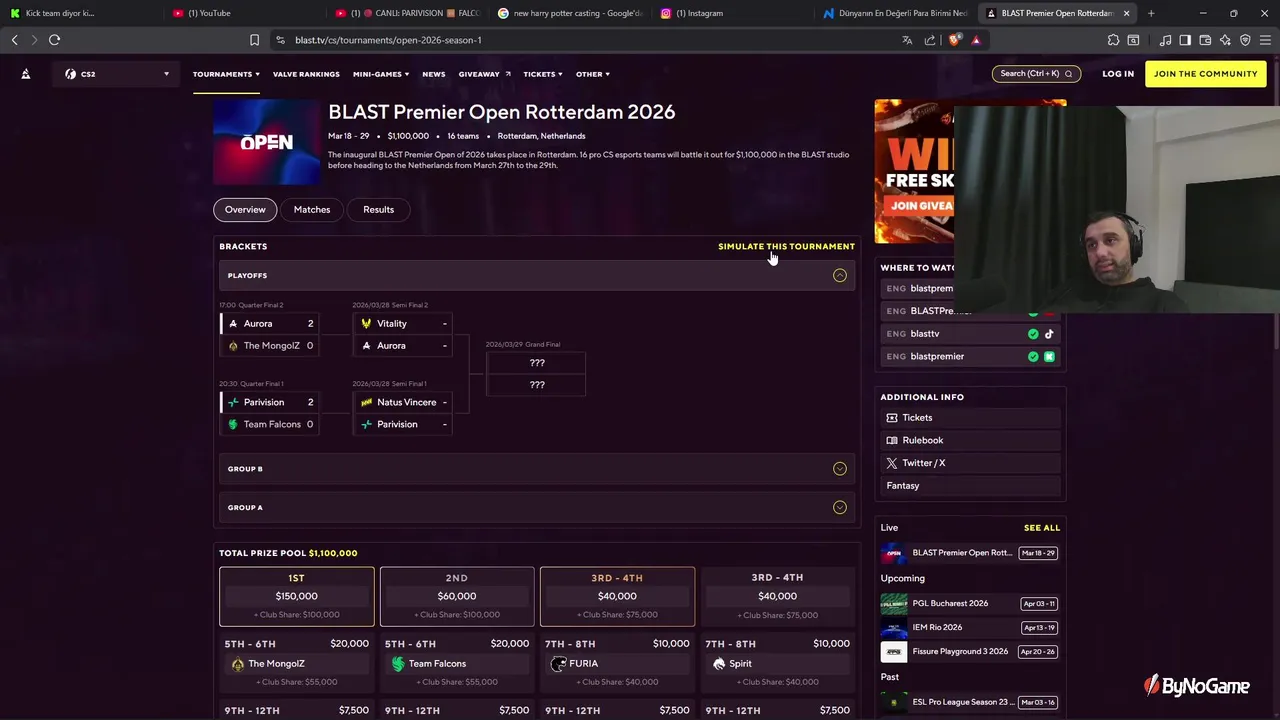Click Simulate This Tournament link

[x=786, y=246]
